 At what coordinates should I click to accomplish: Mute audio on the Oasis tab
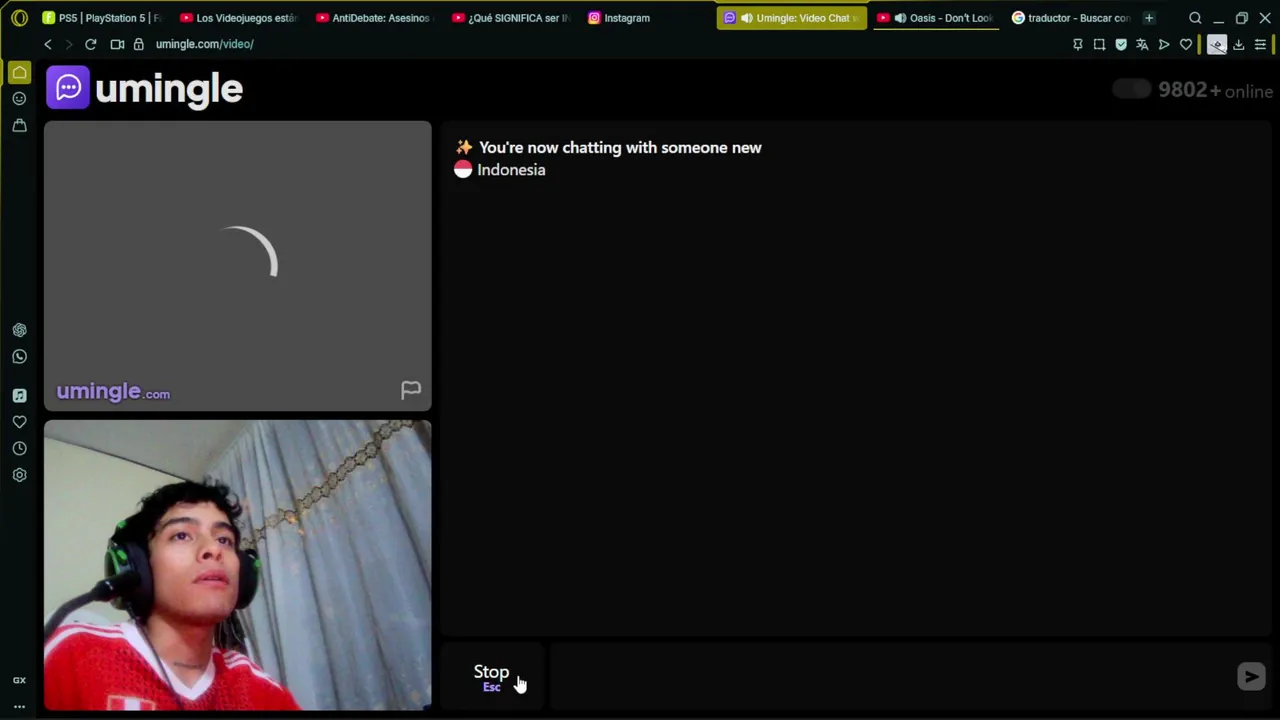click(x=900, y=18)
